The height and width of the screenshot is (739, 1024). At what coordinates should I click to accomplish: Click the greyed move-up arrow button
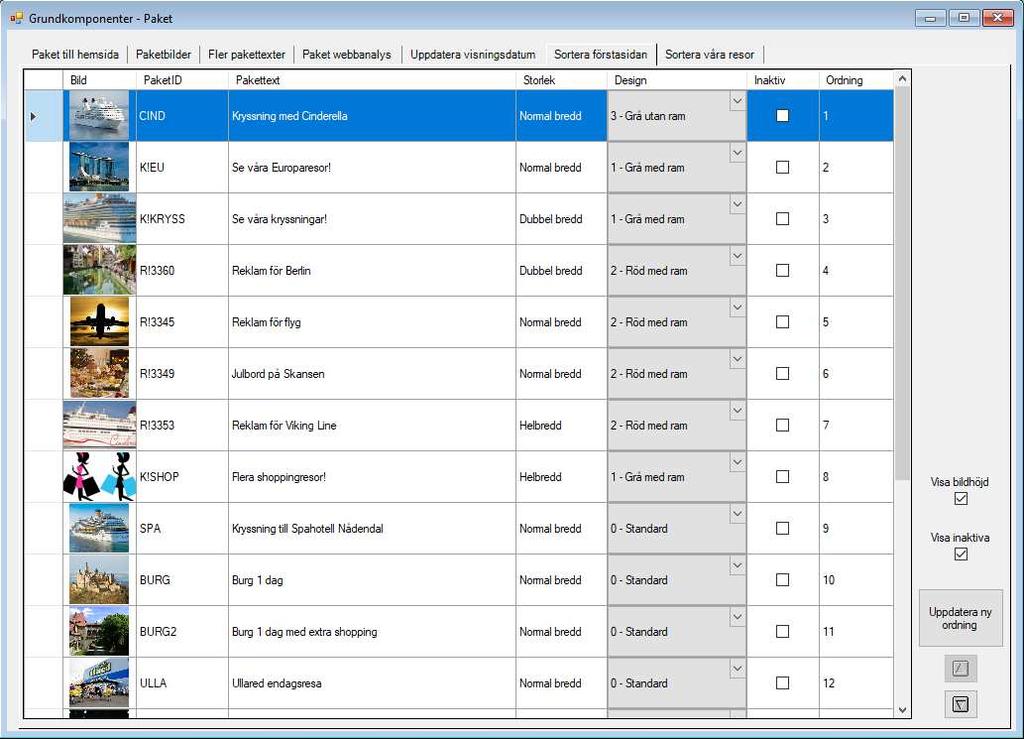click(960, 668)
